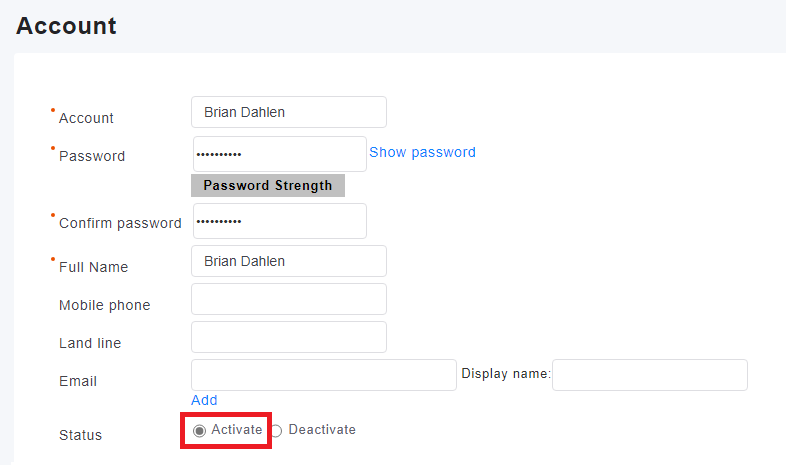
Task: Focus the Password input field
Action: point(279,154)
